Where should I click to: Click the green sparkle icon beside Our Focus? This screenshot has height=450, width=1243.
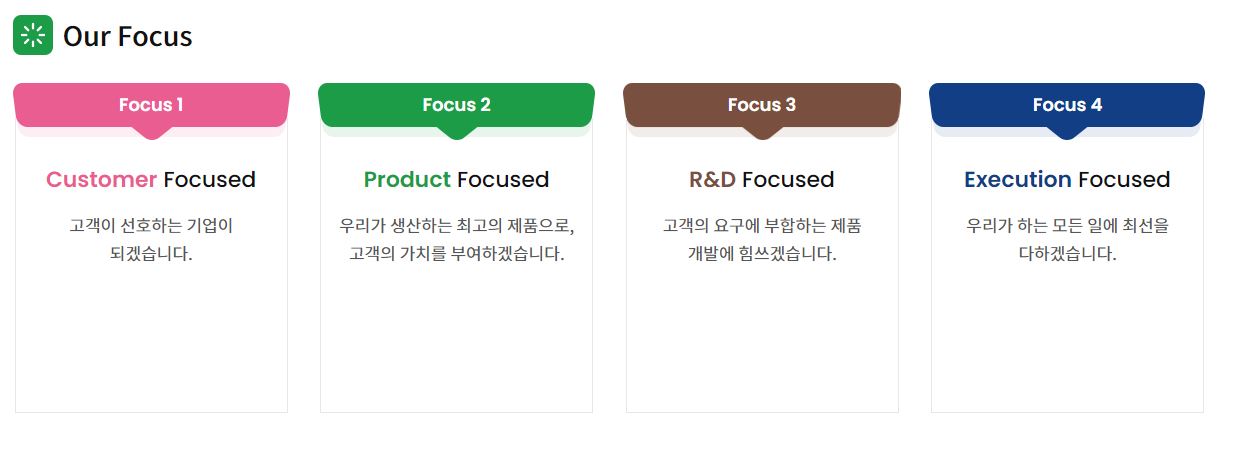33,36
